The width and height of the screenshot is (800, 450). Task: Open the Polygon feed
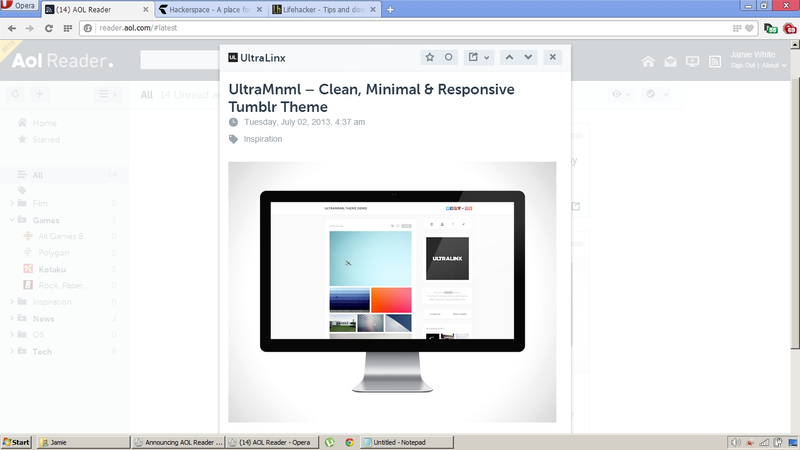tap(54, 253)
